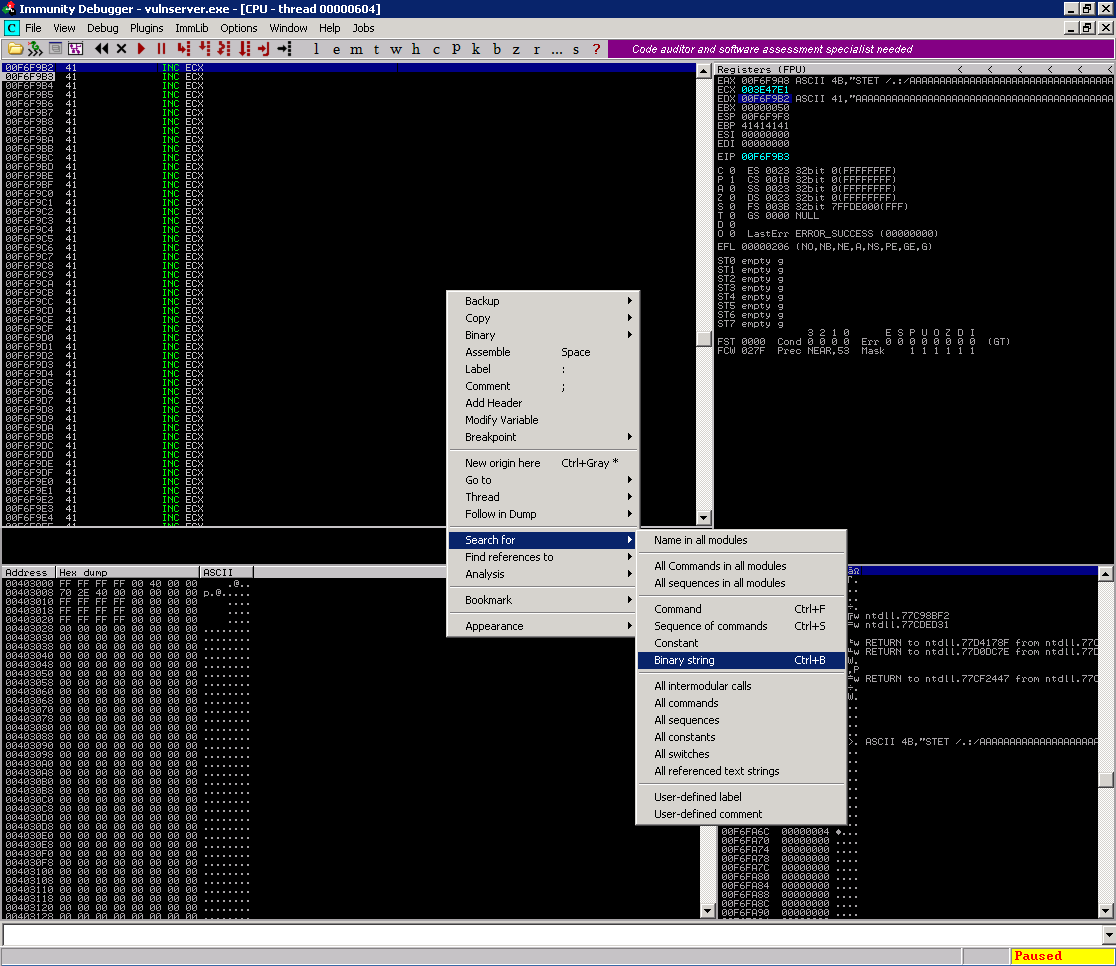Click scroll-down arrow of disassembly pane
The width and height of the screenshot is (1116, 966).
(x=703, y=518)
